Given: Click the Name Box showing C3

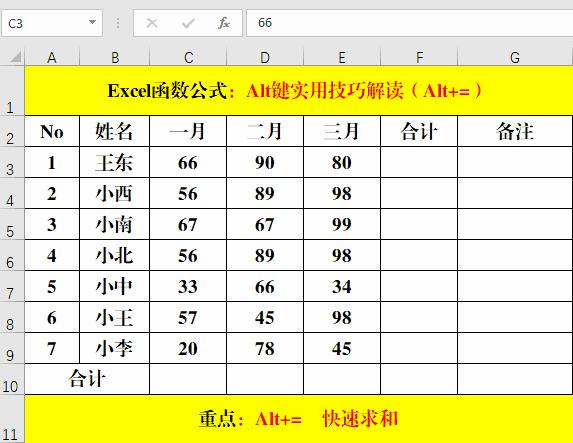Looking at the screenshot, I should click(x=52, y=23).
